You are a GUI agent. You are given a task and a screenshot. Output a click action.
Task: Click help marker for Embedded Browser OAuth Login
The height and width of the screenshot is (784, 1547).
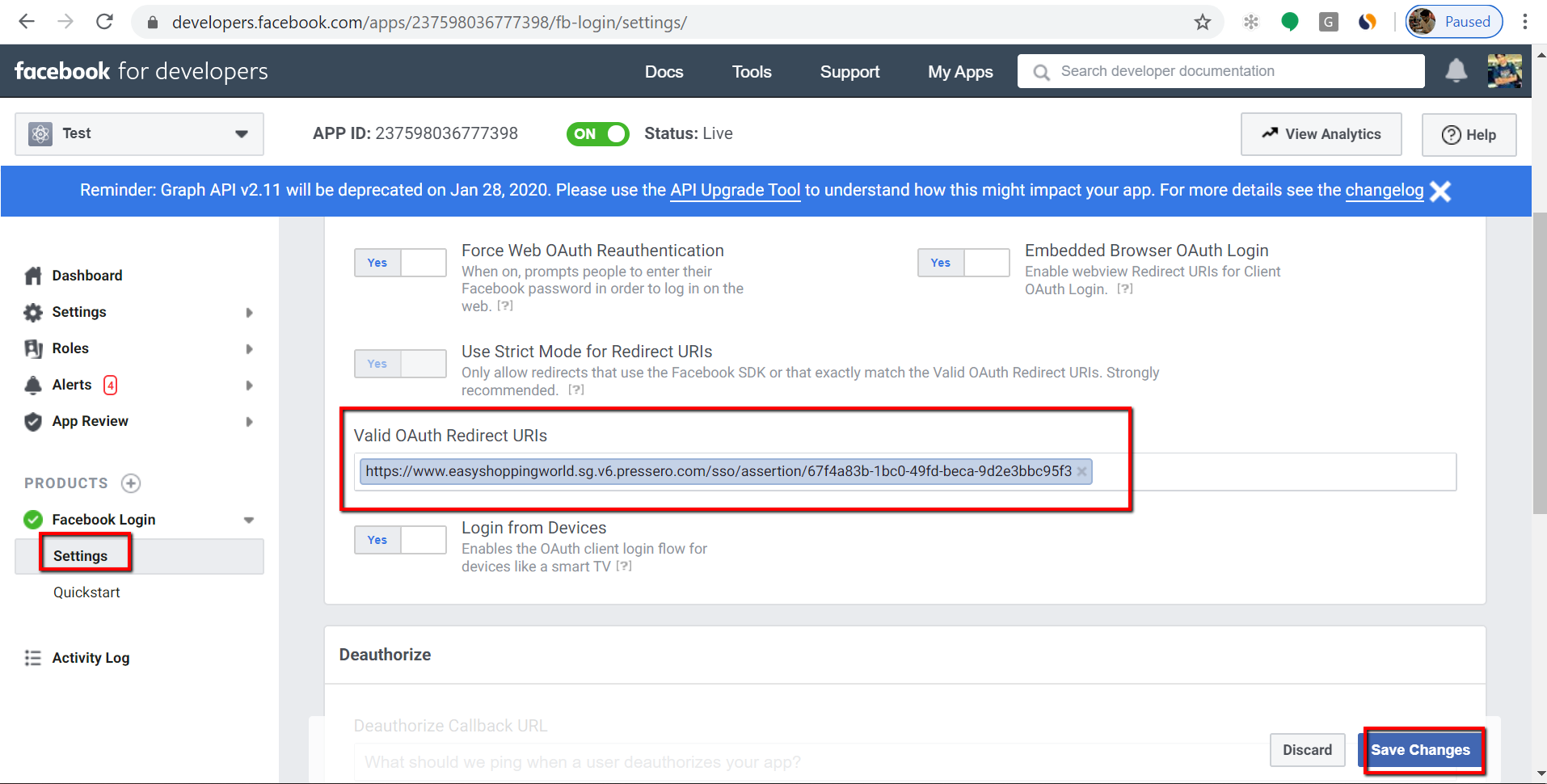tap(1125, 289)
